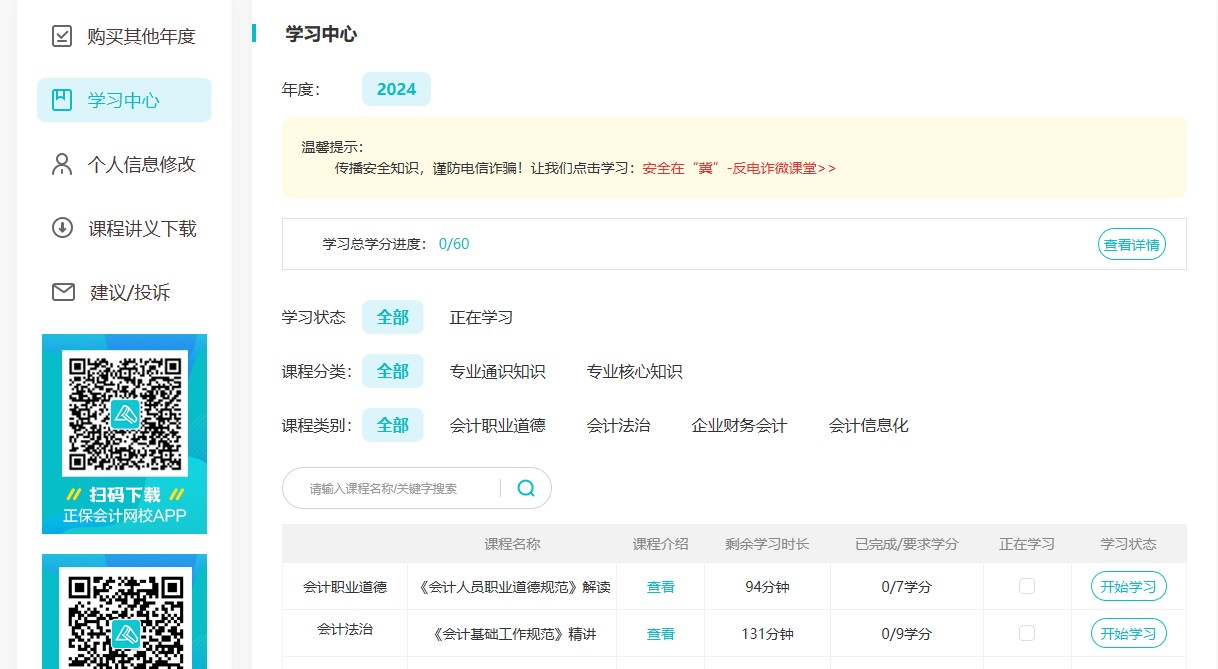Open 查看 link for 《会计基础工作规范》精讲

coord(660,634)
